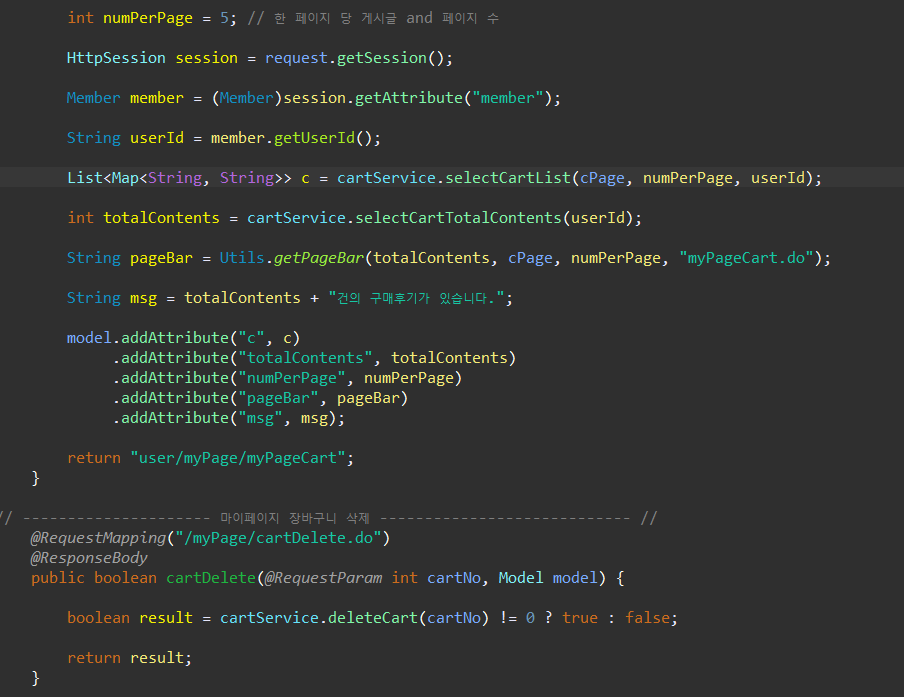
Task: Click the (Member) cast type
Action: tap(247, 98)
